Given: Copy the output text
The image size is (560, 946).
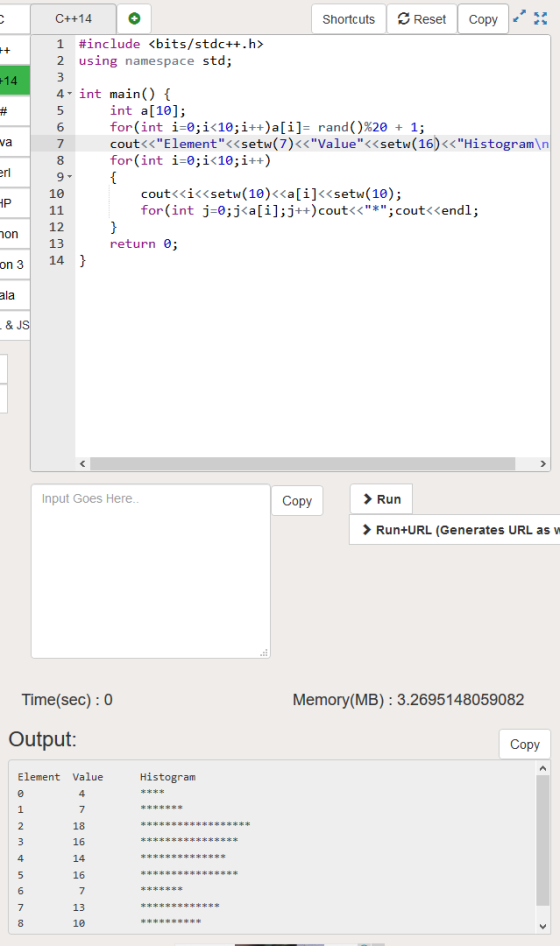Looking at the screenshot, I should coord(524,744).
